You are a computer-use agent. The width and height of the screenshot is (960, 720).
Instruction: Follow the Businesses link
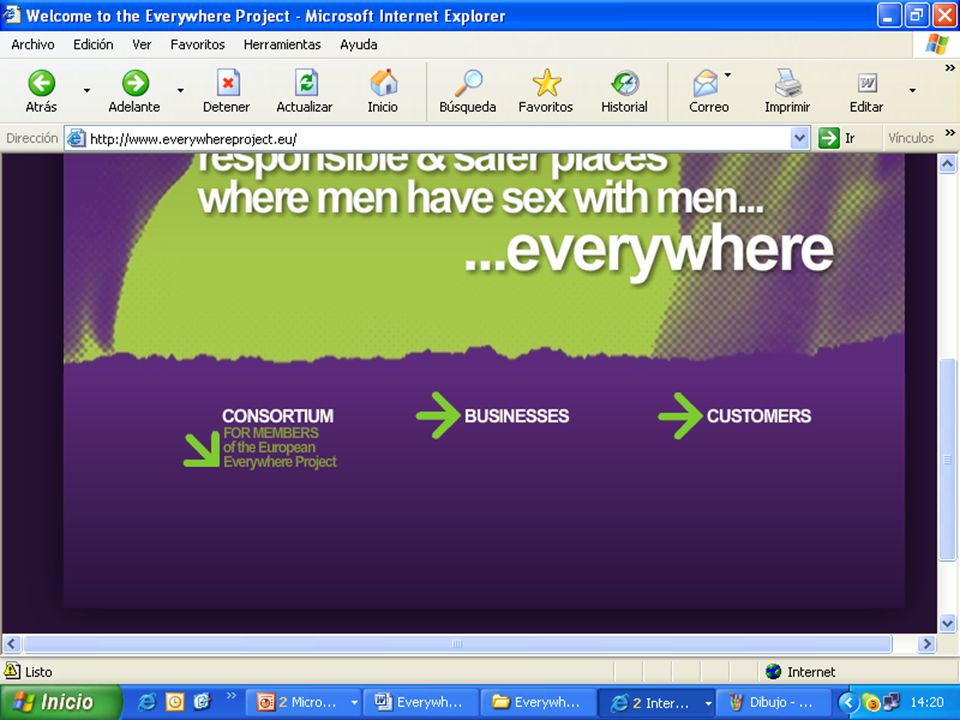point(517,416)
